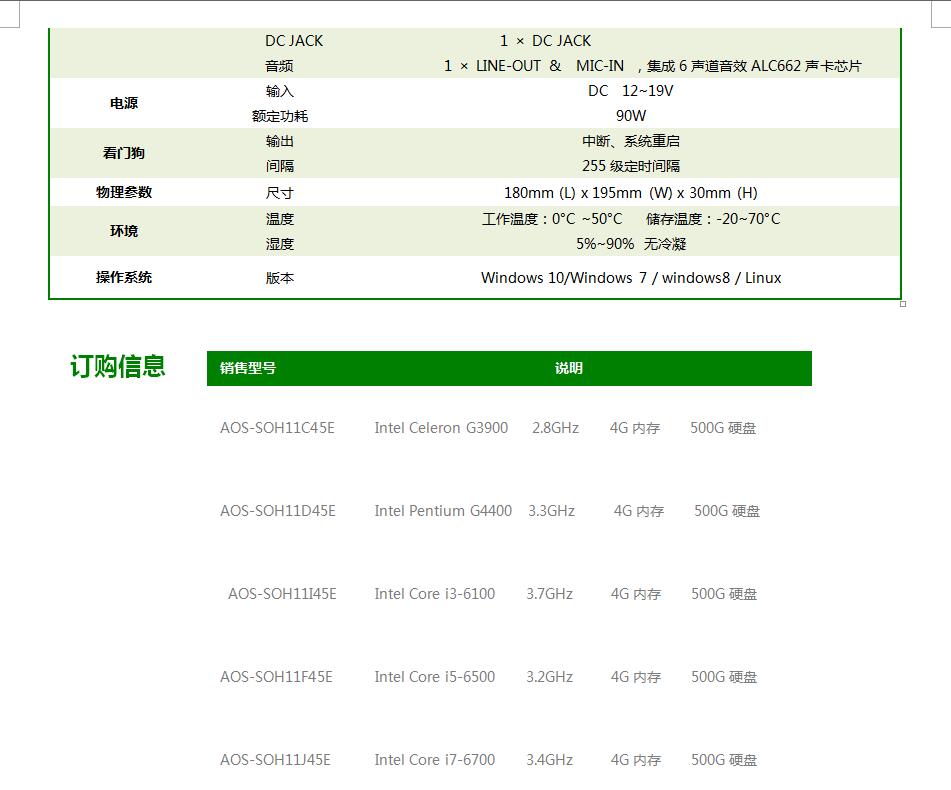The width and height of the screenshot is (951, 790).
Task: Click the 操作系统 row label
Action: (x=124, y=277)
